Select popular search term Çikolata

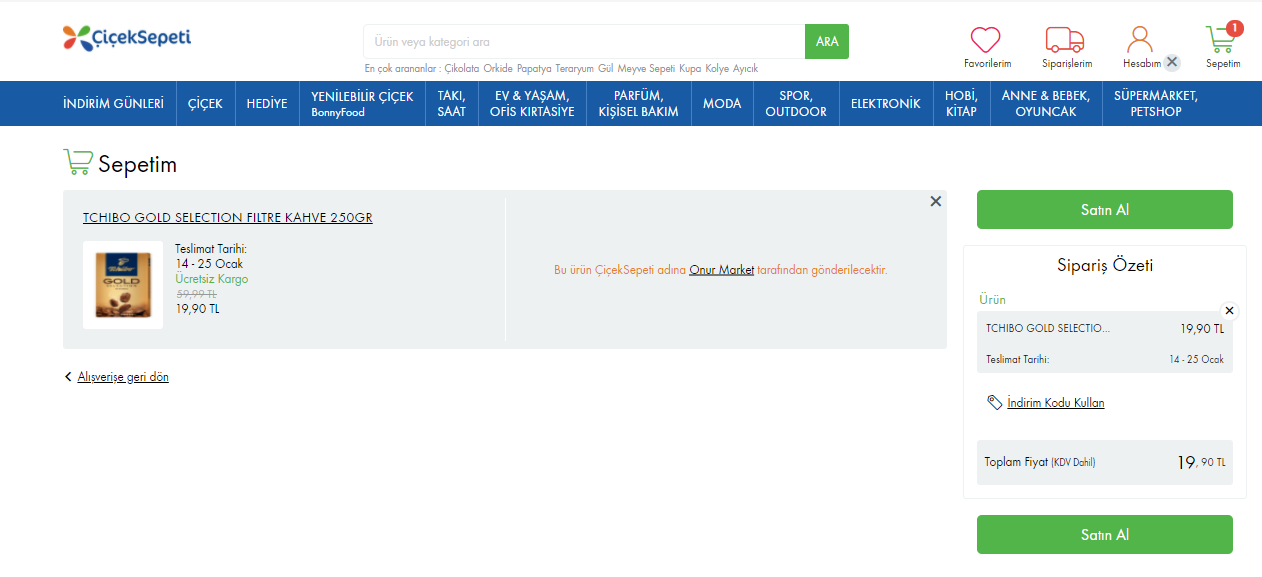462,69
